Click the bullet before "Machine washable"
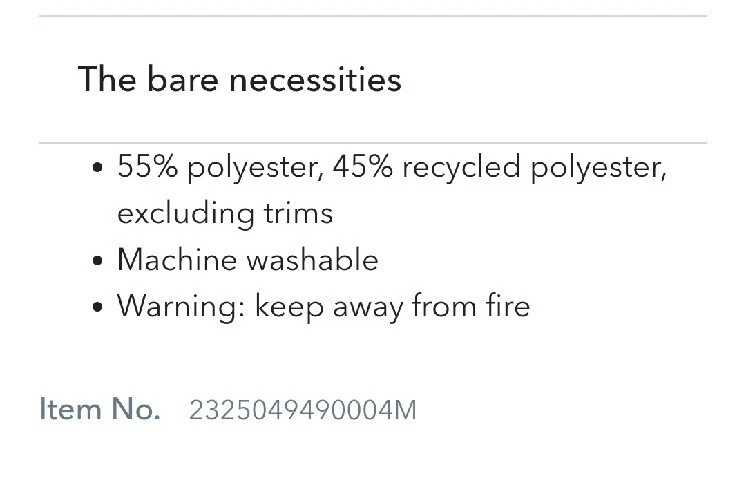The image size is (746, 500). (x=98, y=262)
